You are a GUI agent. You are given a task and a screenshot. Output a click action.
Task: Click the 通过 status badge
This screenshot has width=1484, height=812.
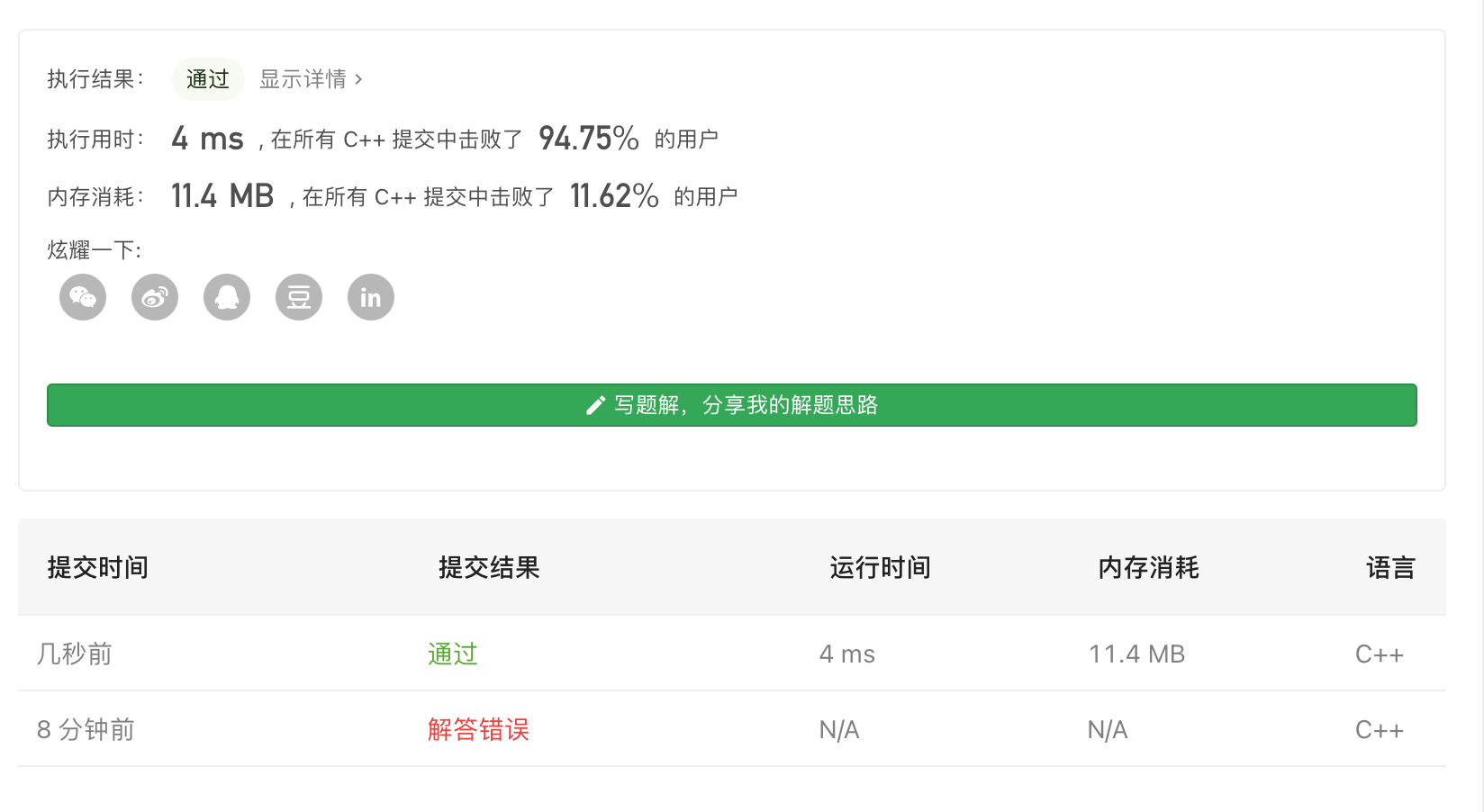point(208,79)
